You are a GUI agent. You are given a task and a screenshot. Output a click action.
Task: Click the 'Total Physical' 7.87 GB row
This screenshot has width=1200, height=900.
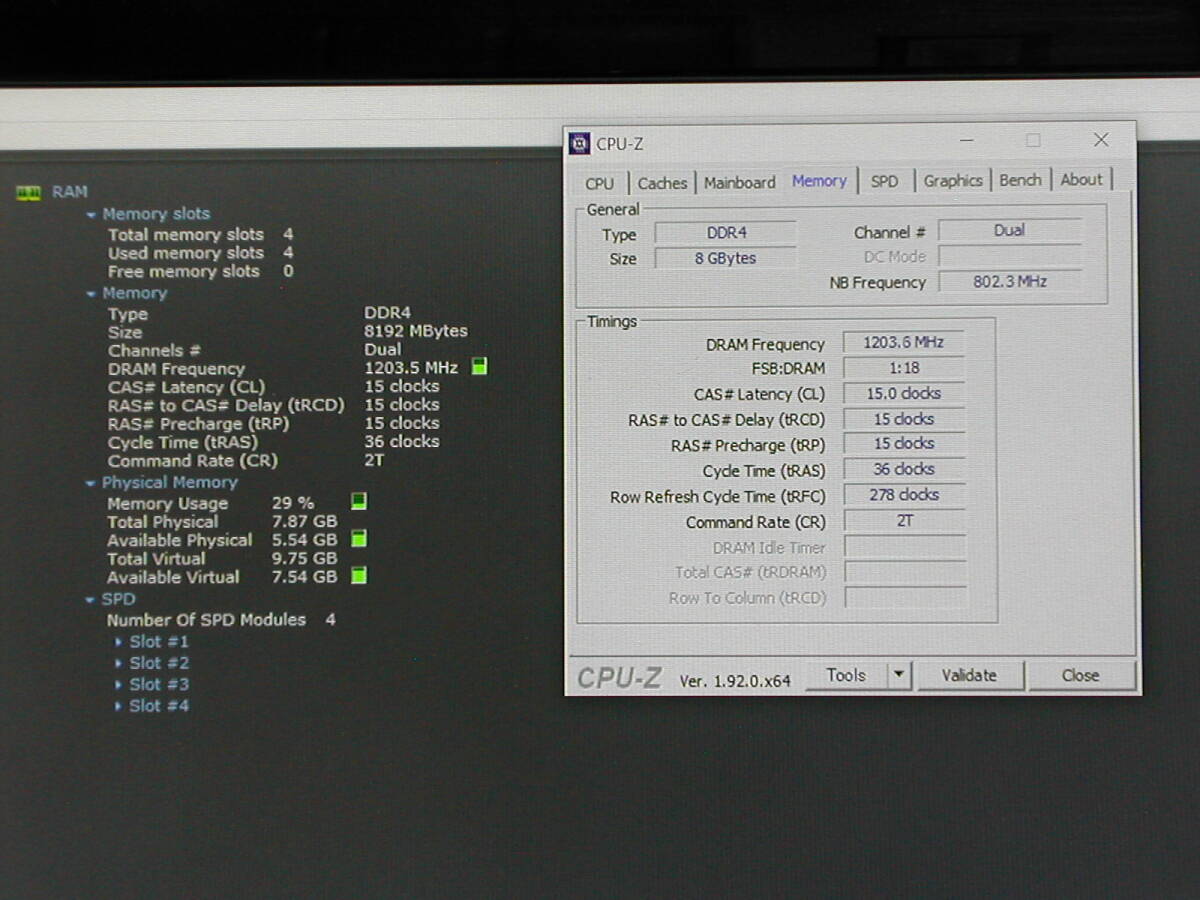[x=222, y=522]
